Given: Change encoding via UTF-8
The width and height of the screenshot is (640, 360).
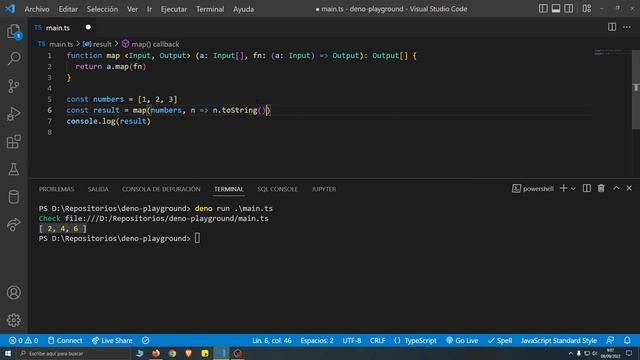Looking at the screenshot, I should click(x=352, y=340).
